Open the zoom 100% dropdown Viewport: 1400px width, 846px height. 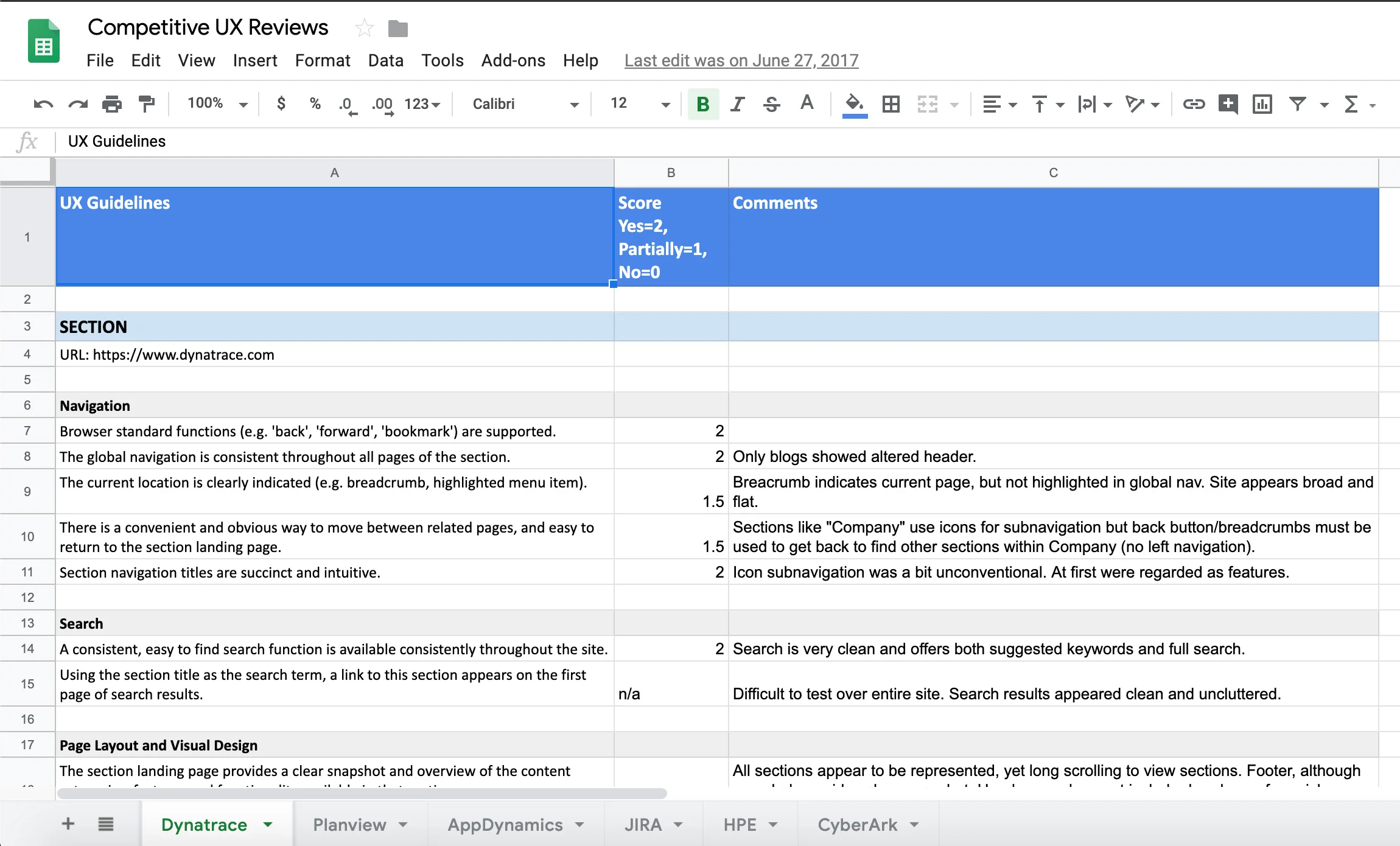(217, 103)
